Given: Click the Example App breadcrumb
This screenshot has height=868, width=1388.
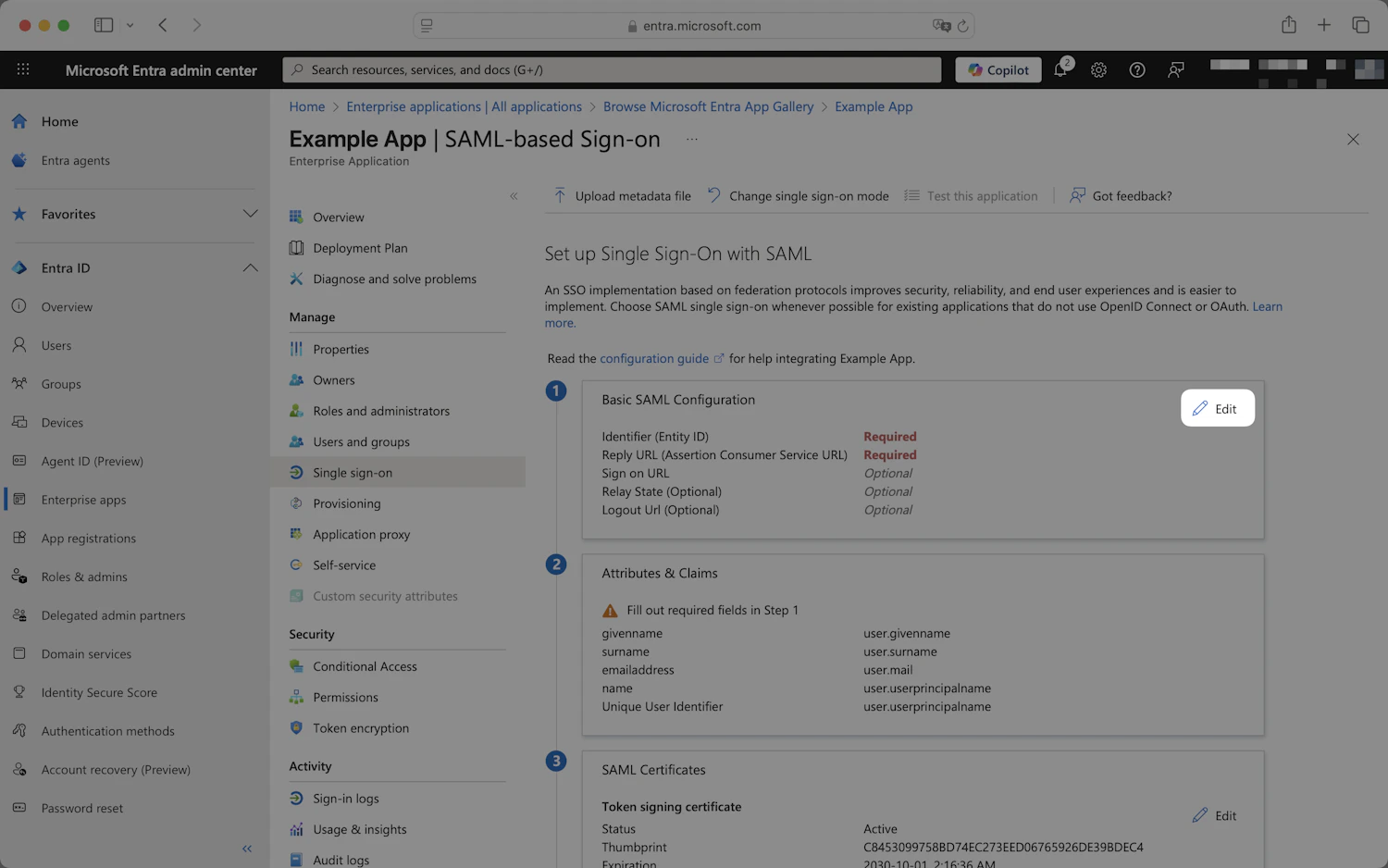Looking at the screenshot, I should click(874, 106).
